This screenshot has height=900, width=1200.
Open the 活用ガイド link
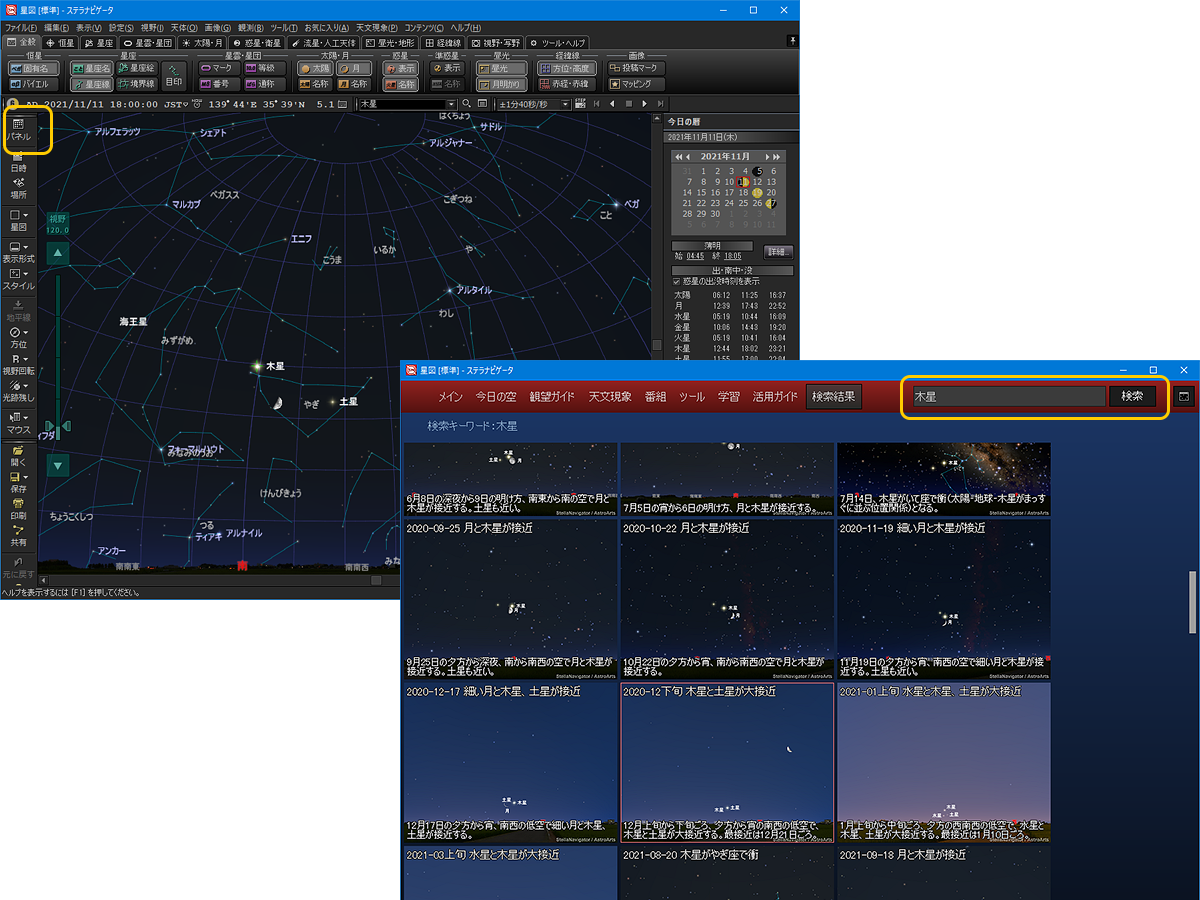click(775, 397)
